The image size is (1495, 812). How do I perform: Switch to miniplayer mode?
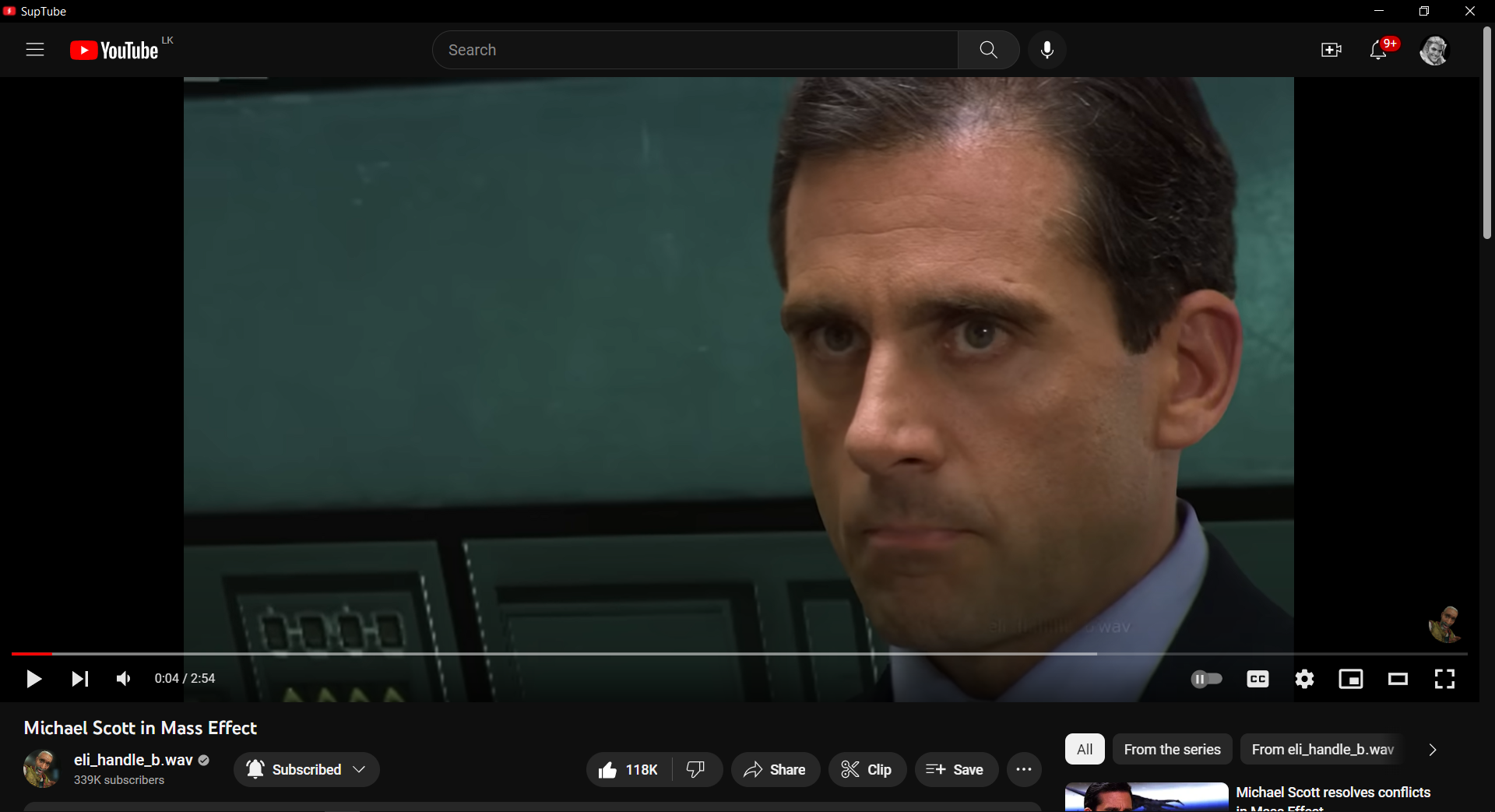coord(1351,680)
